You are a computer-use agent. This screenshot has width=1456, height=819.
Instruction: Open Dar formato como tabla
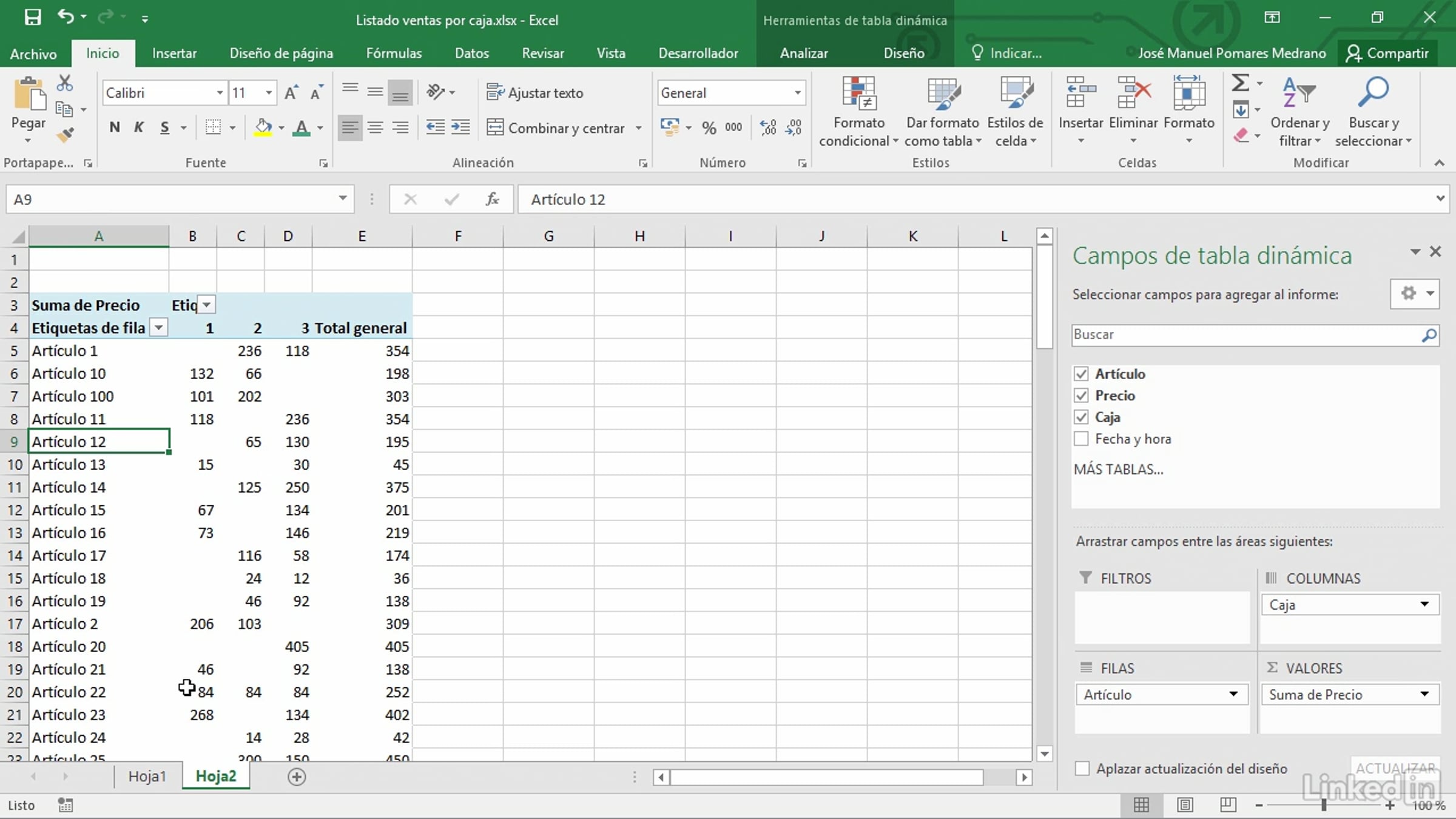[x=942, y=112]
